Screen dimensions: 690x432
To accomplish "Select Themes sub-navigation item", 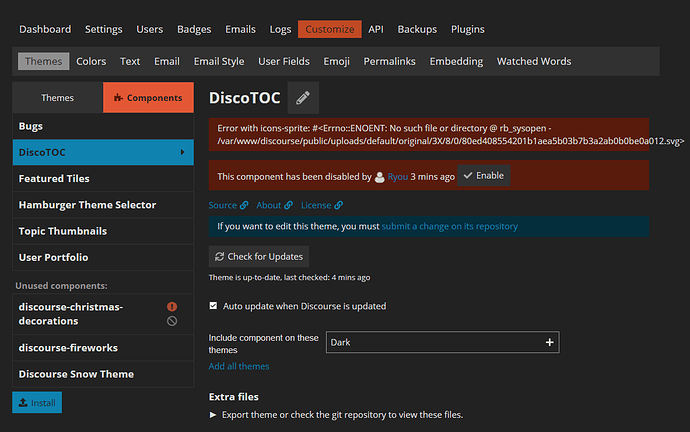I will tap(44, 61).
